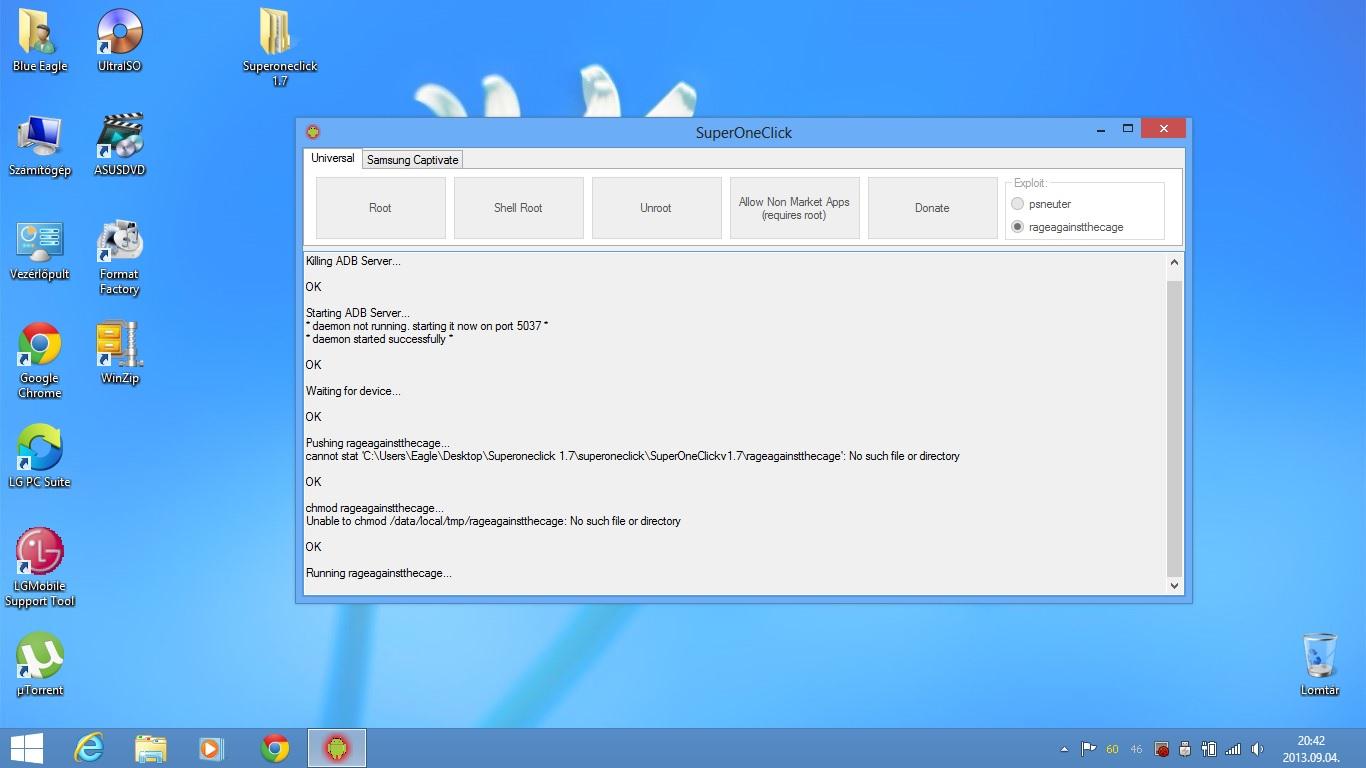Open the Lomtár recycle bin

click(x=1320, y=665)
